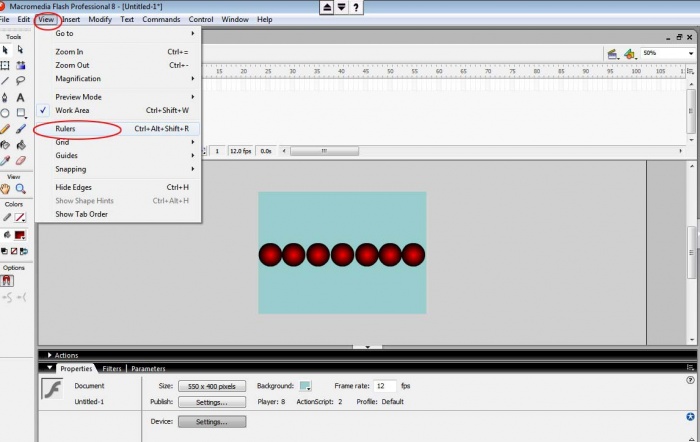The width and height of the screenshot is (700, 442).
Task: Click the Black and White colors icon
Action: tap(4, 251)
